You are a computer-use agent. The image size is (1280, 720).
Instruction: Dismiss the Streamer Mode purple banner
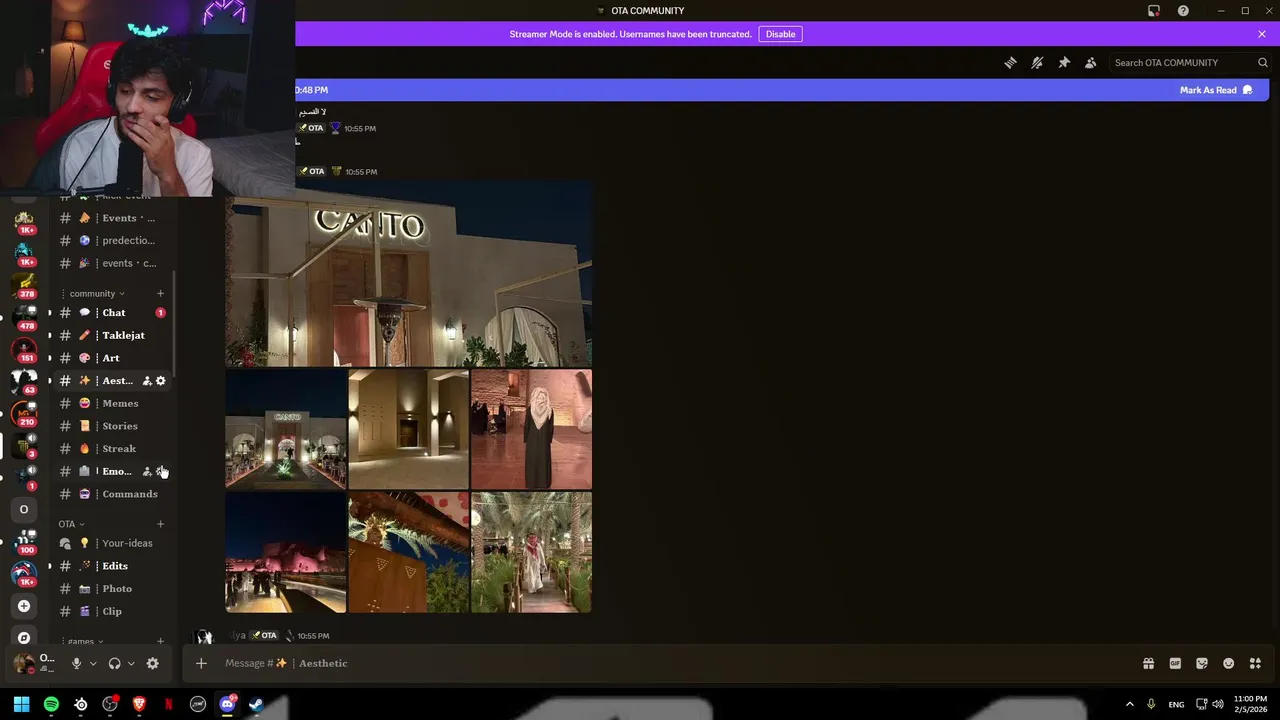(x=1262, y=34)
